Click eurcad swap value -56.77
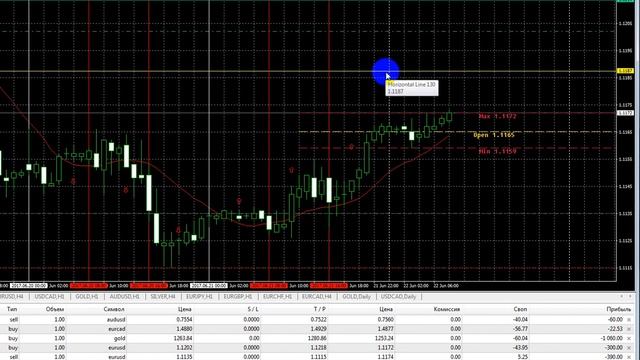Image resolution: width=640 pixels, height=360 pixels. coord(520,329)
